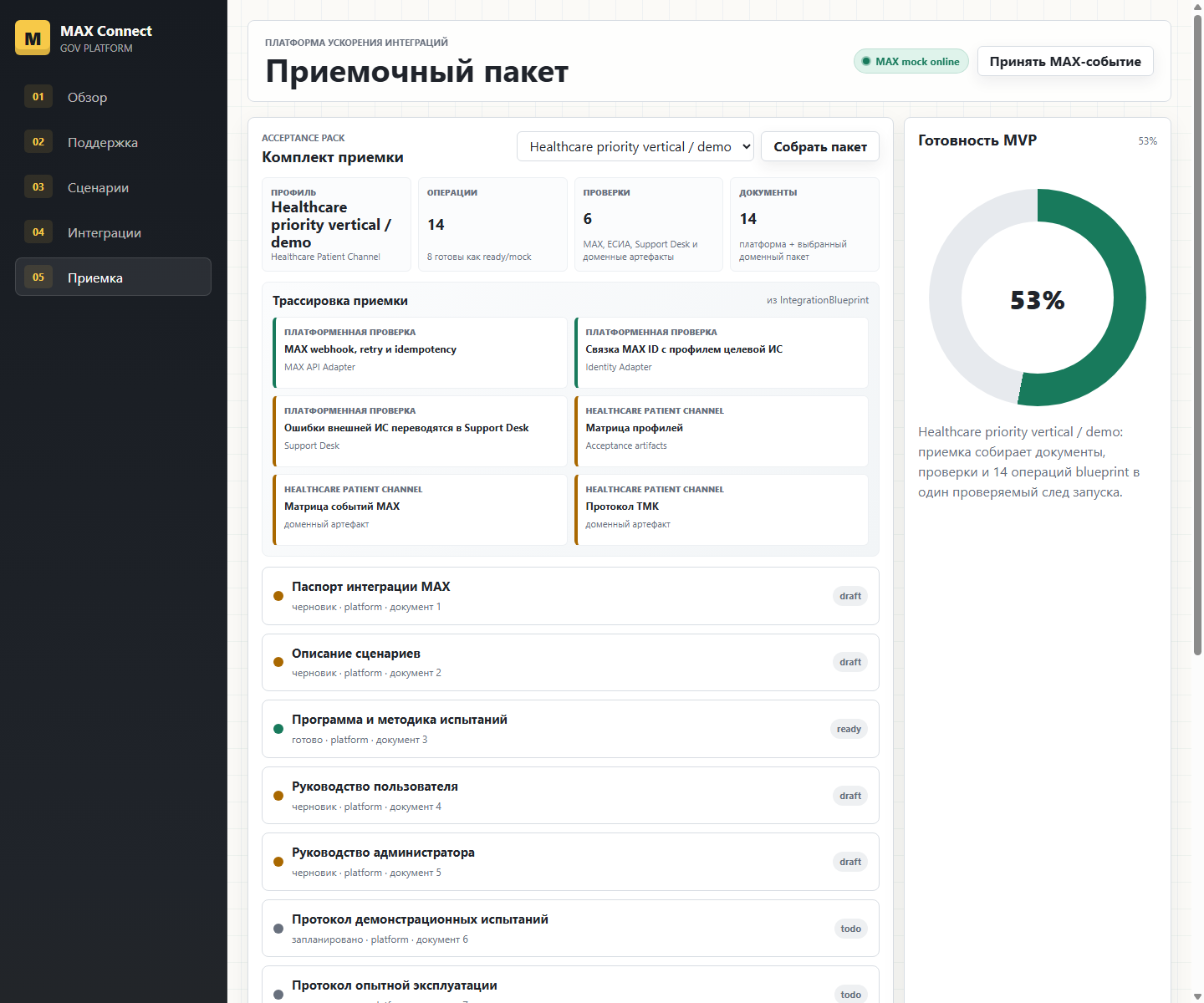Click the grey dot of Протокол демонстрационных испытаний

[x=278, y=929]
